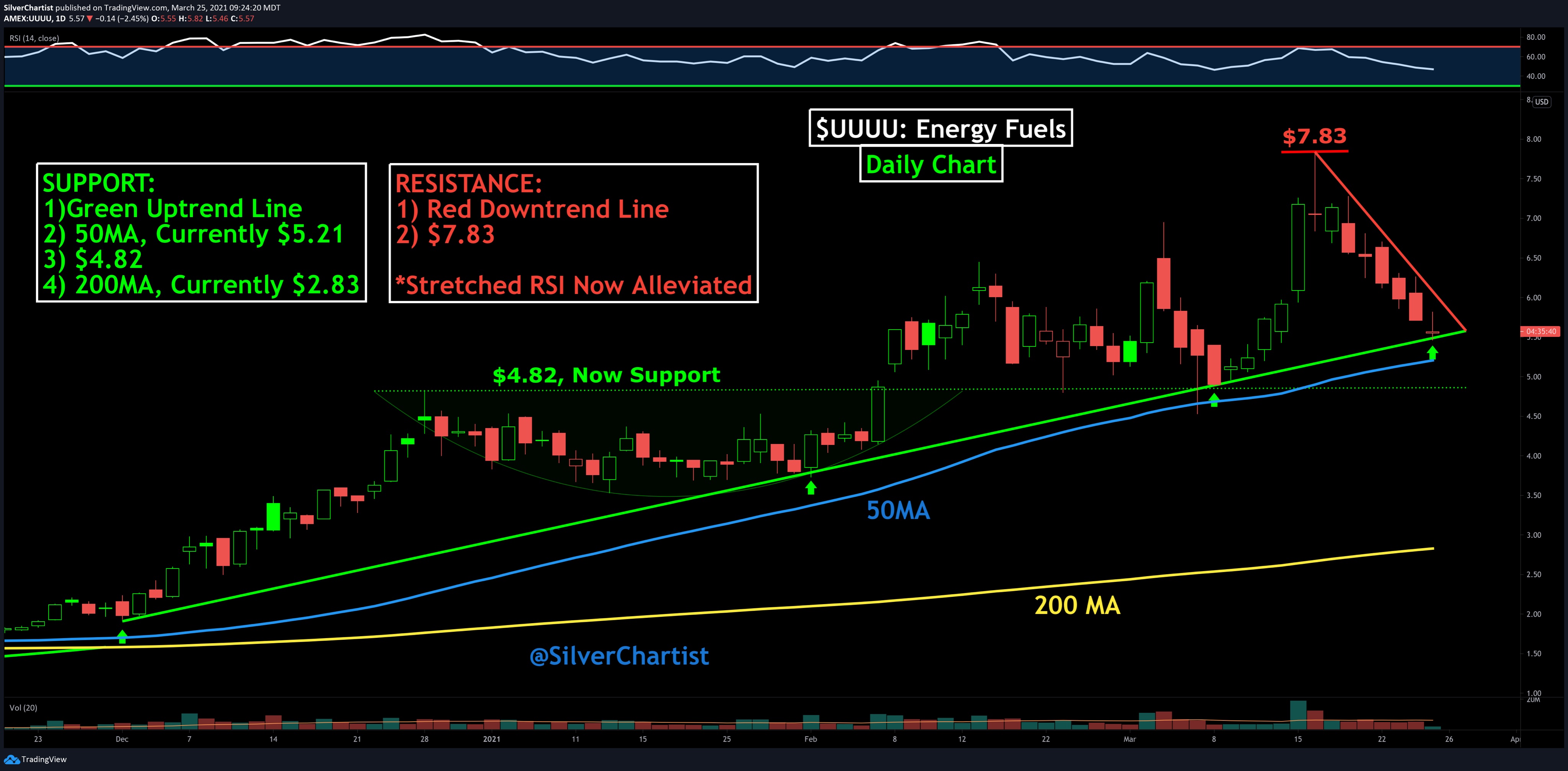
Task: Click the 80.00 level on RSI axis
Action: (1536, 37)
